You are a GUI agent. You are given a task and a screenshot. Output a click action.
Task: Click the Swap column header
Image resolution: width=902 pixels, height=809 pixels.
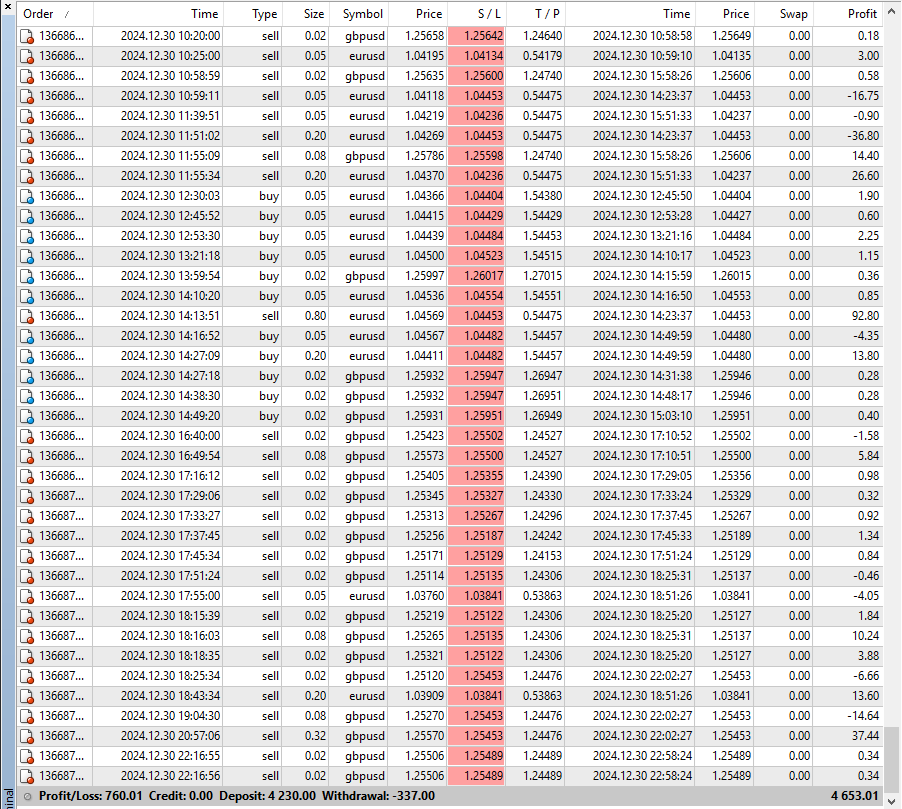(x=793, y=14)
